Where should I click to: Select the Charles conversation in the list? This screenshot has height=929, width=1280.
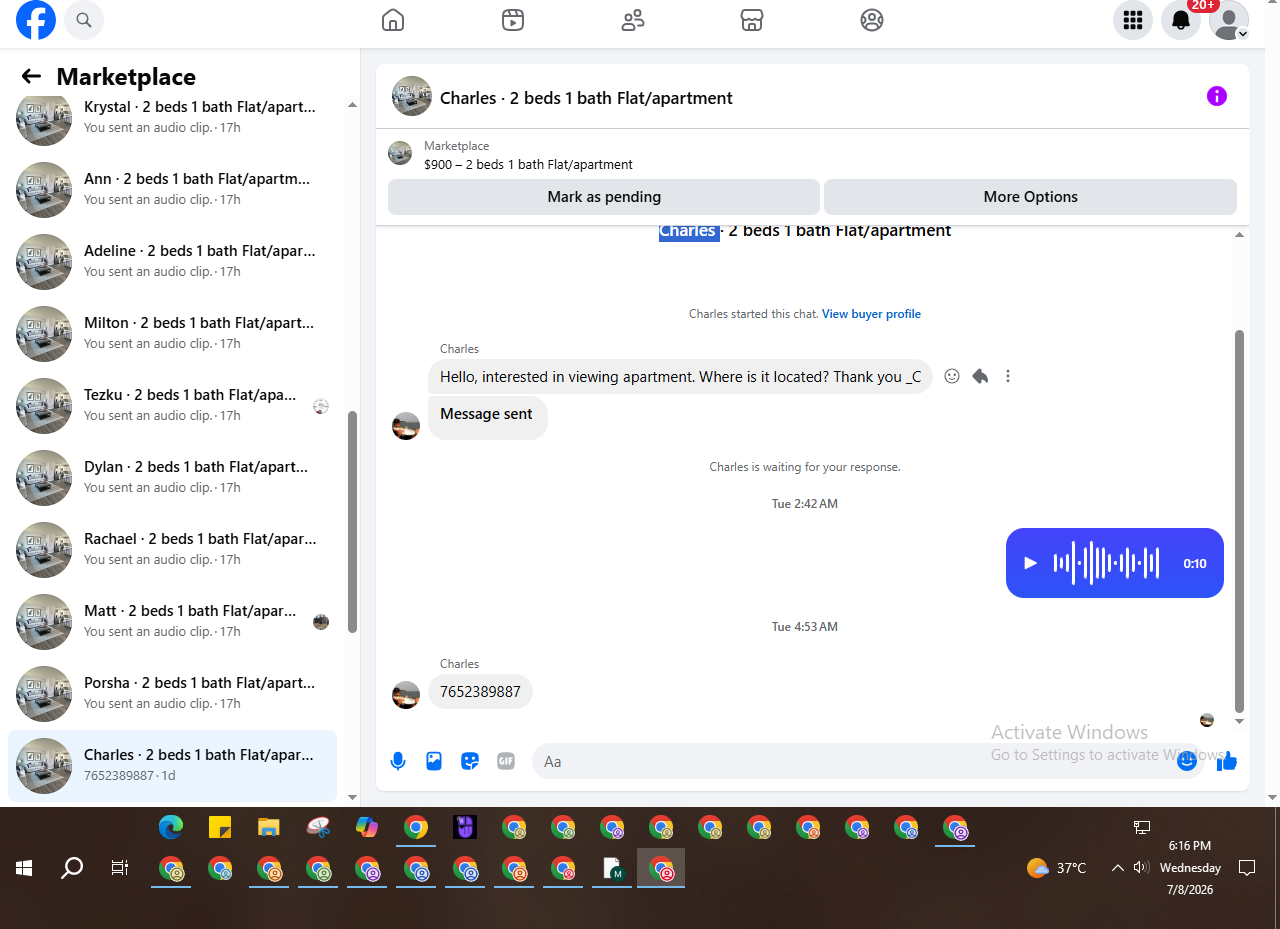pos(172,766)
